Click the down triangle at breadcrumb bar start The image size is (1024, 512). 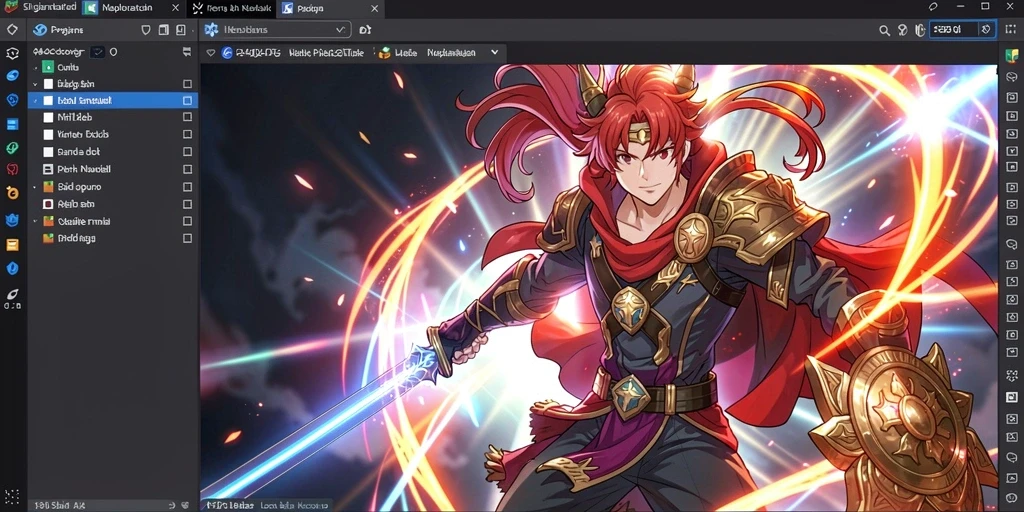click(210, 53)
